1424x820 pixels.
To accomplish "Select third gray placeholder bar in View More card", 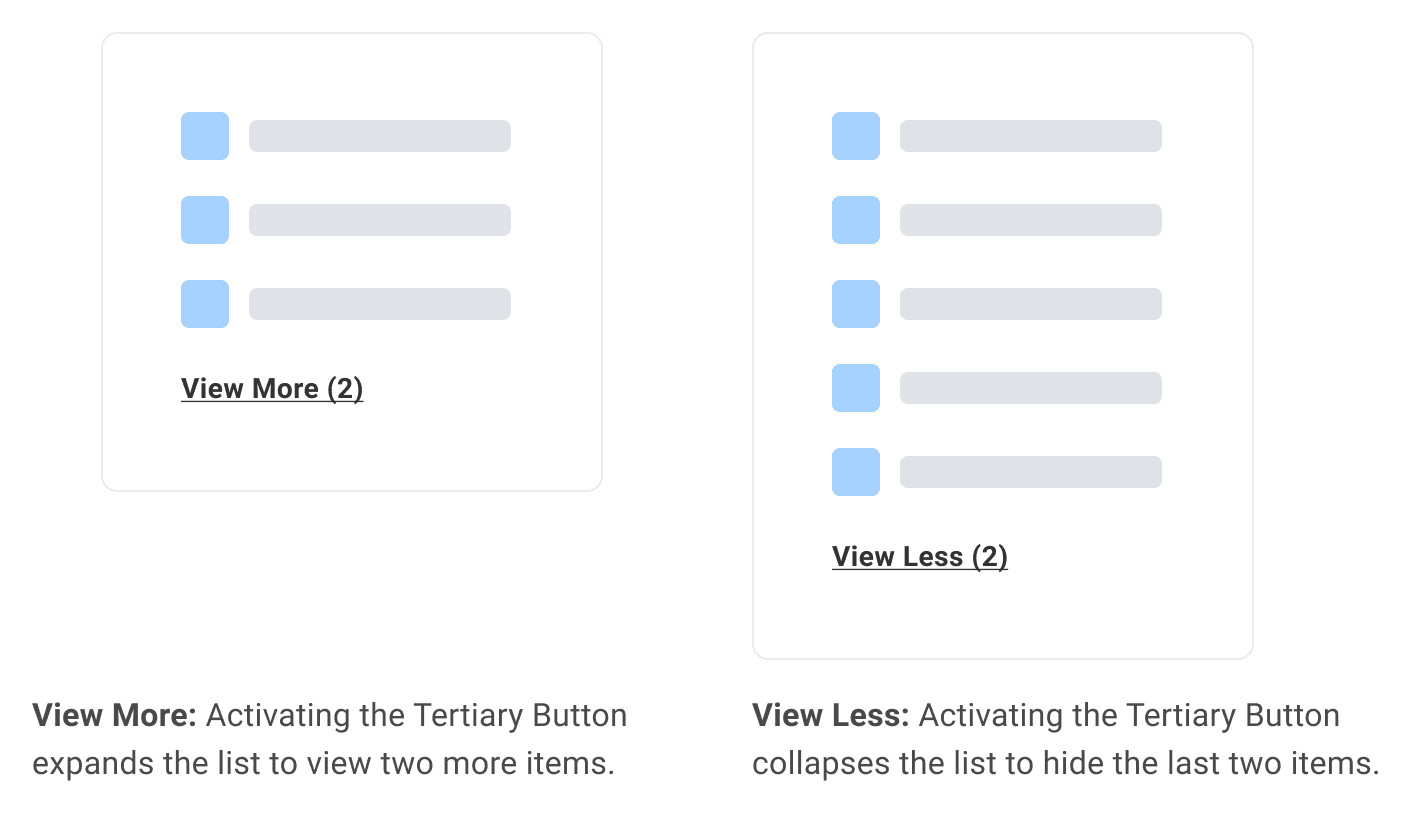I will click(380, 304).
